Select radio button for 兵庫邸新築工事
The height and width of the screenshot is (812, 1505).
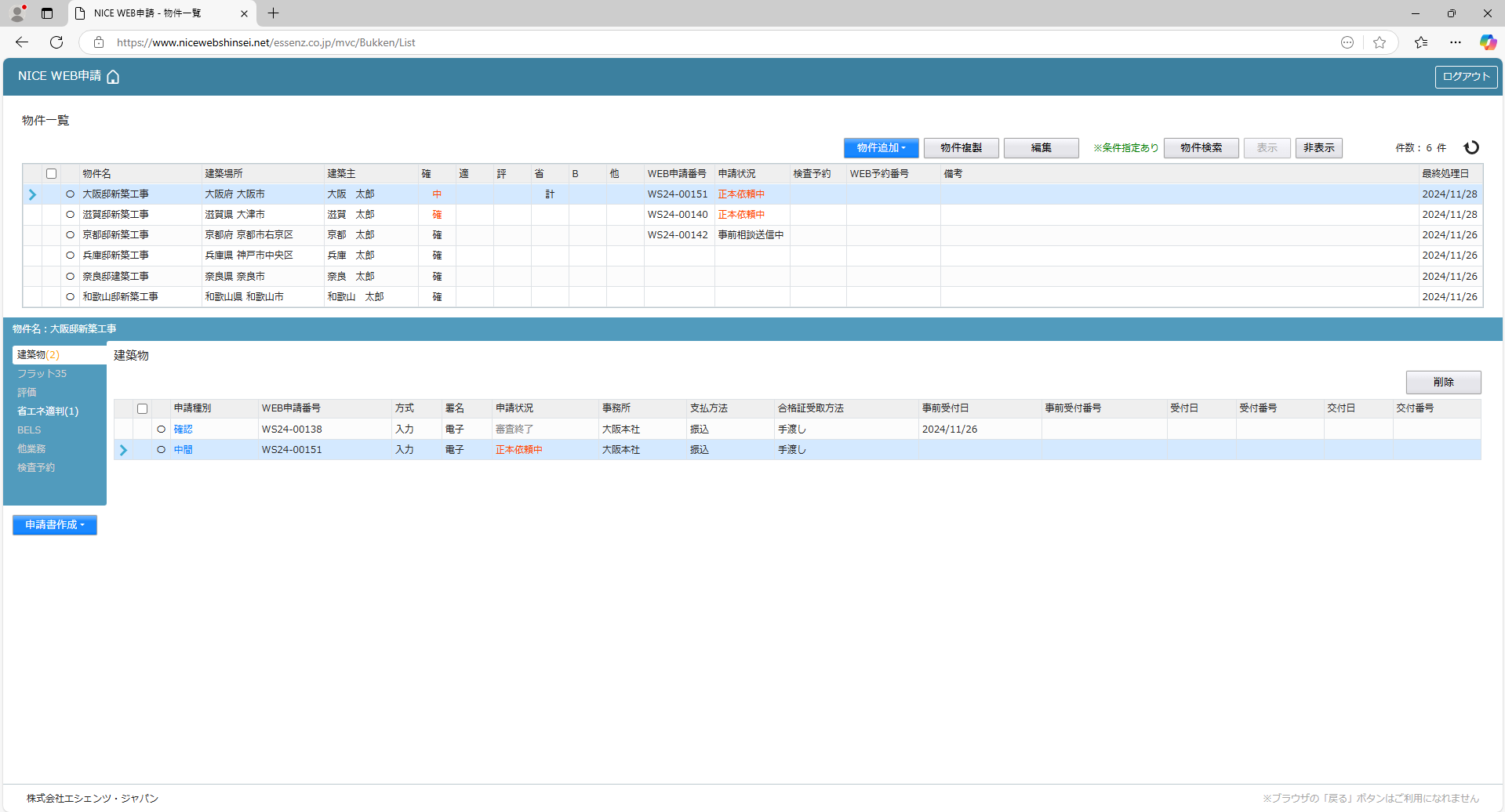70,256
